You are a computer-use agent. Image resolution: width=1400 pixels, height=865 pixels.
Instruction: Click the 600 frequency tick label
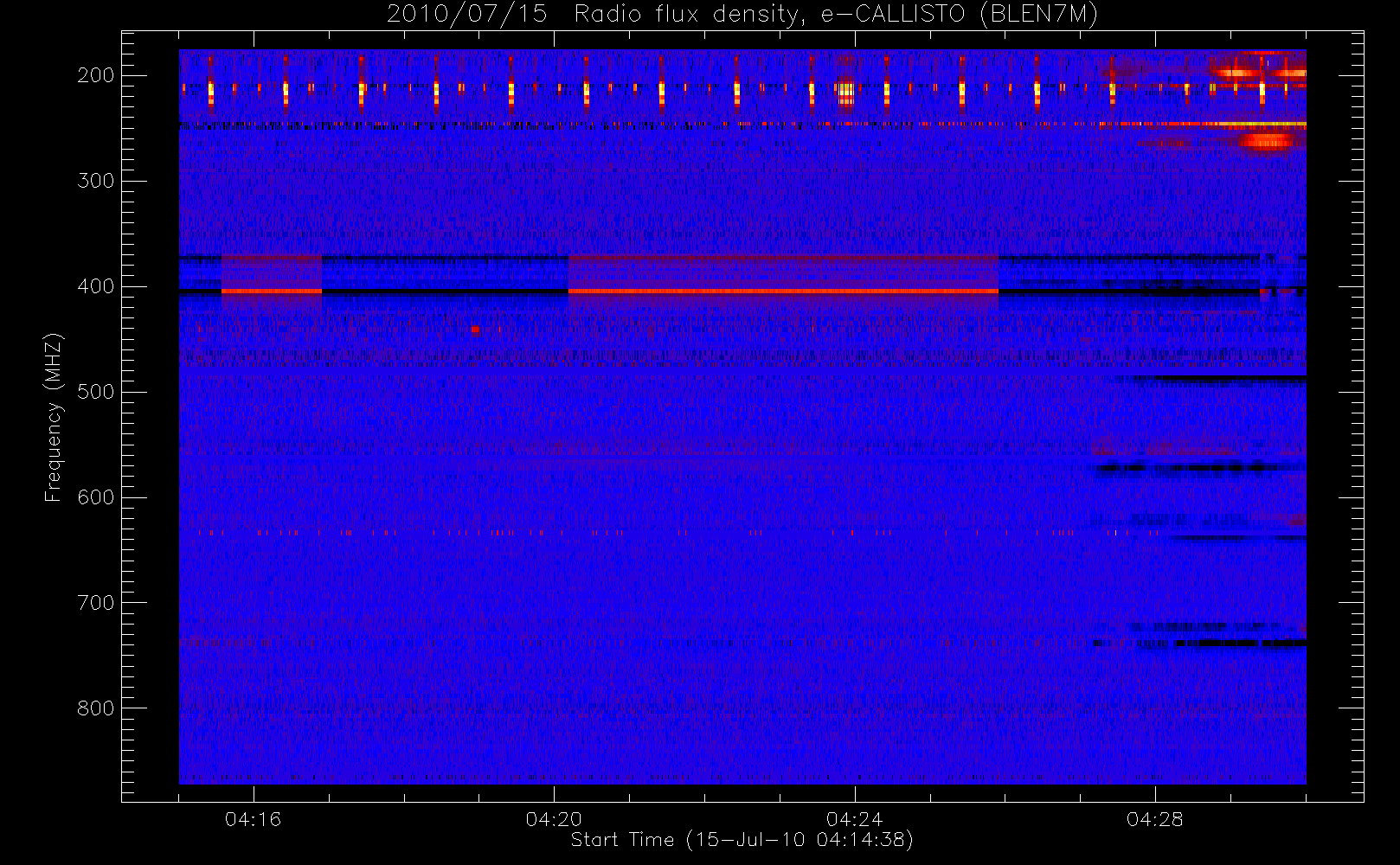(95, 497)
